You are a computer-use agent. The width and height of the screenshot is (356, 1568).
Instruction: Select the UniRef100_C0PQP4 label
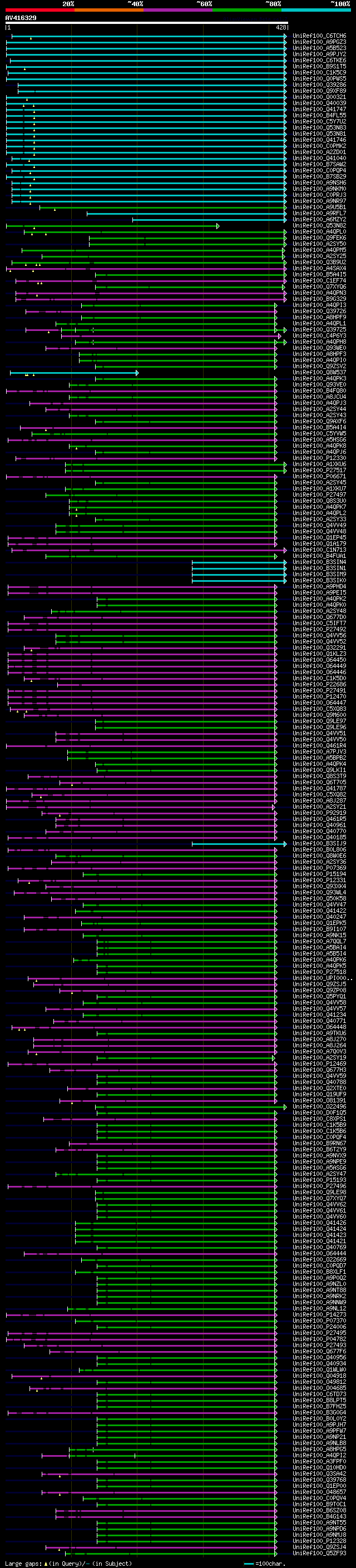tap(319, 170)
